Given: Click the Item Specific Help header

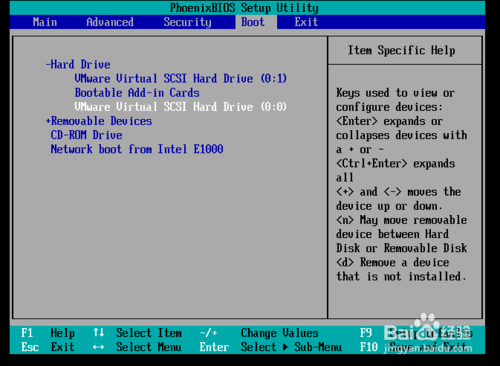Looking at the screenshot, I should [x=402, y=50].
